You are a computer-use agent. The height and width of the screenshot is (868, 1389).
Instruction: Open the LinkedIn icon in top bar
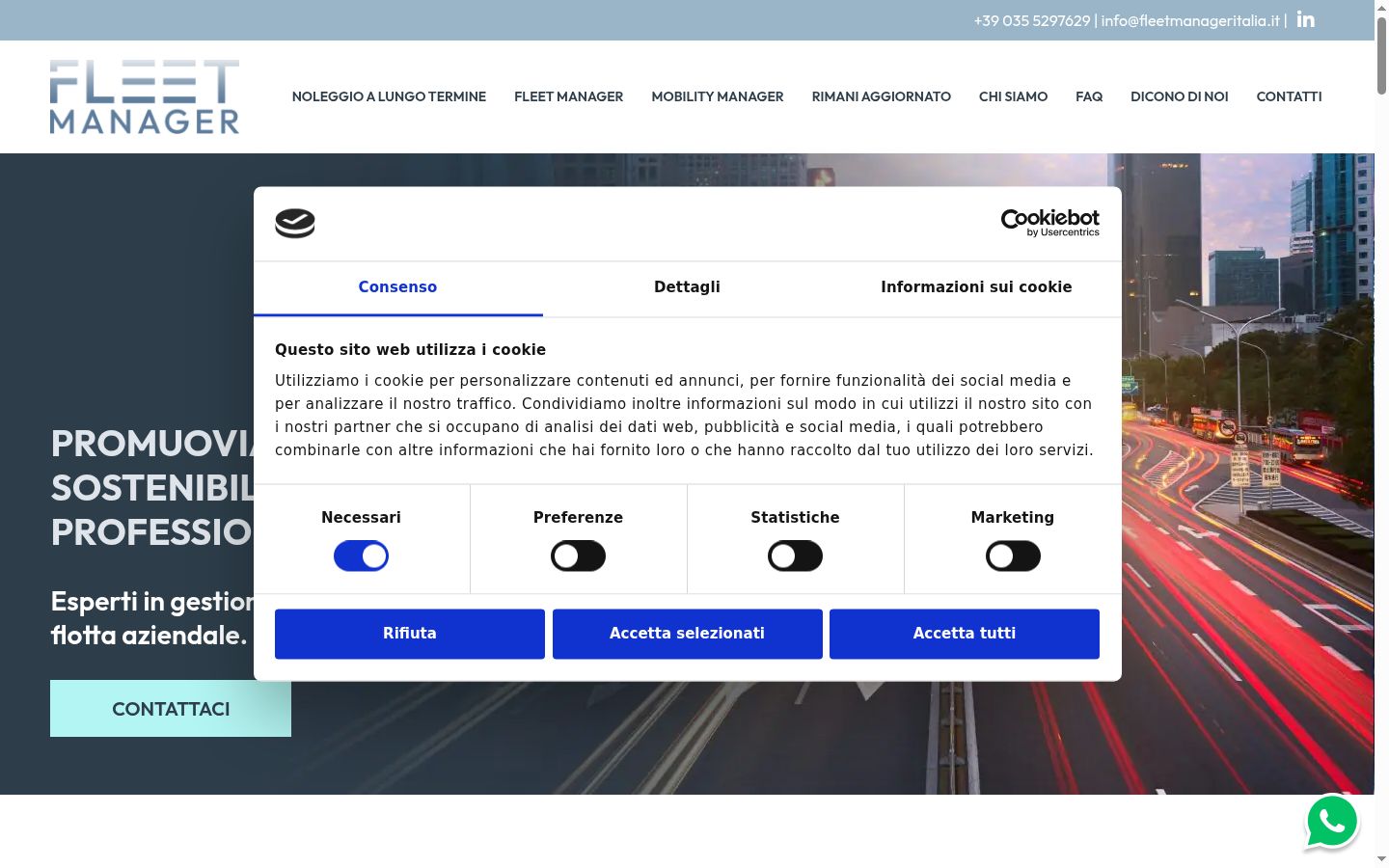click(1305, 19)
